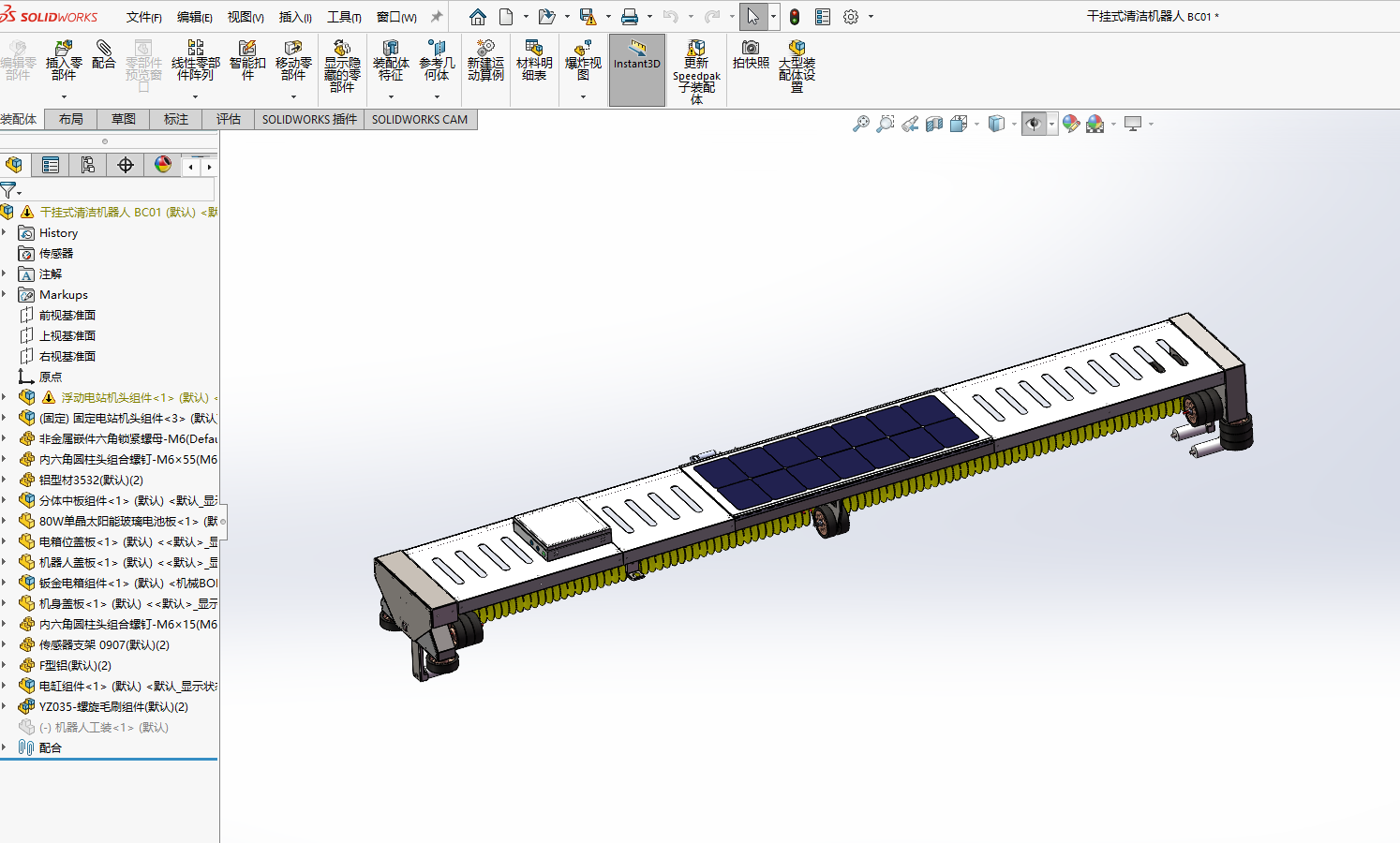The image size is (1400, 843).
Task: Open dropdown arrow under 装配体特征
Action: pyautogui.click(x=391, y=96)
